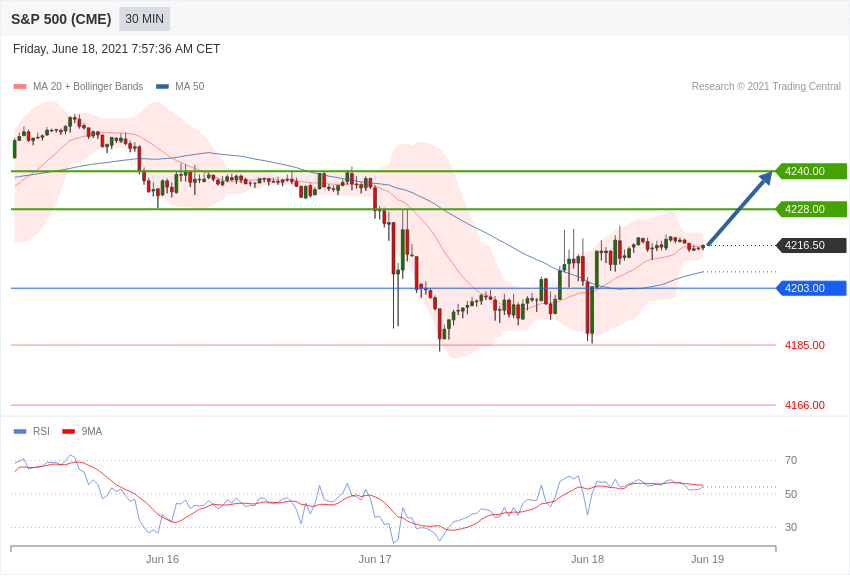Screen dimensions: 850x576
Task: Click the 9MA legend swatch
Action: pyautogui.click(x=69, y=431)
